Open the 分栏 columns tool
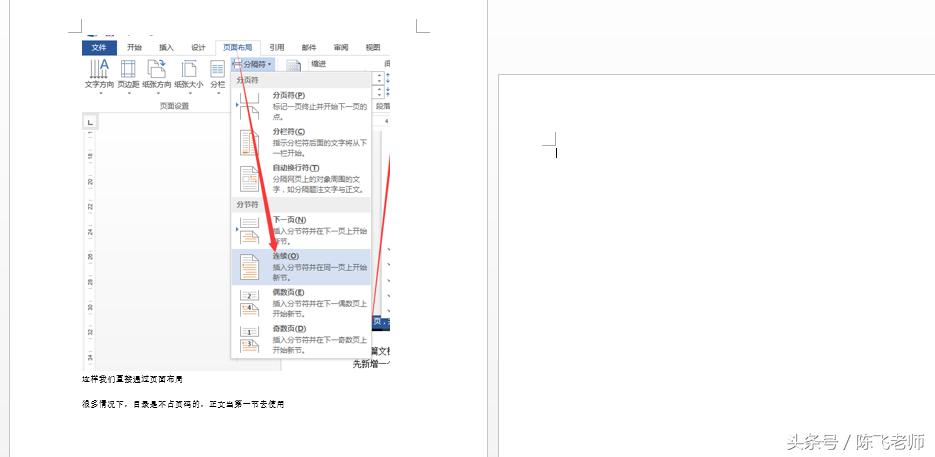 [218, 75]
